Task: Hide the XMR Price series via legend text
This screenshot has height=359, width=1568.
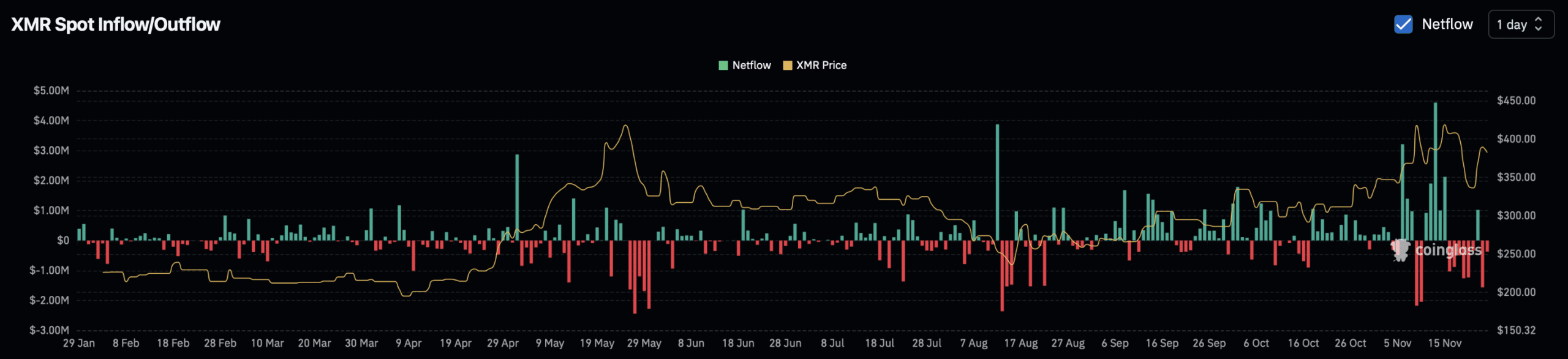Action: pyautogui.click(x=821, y=66)
